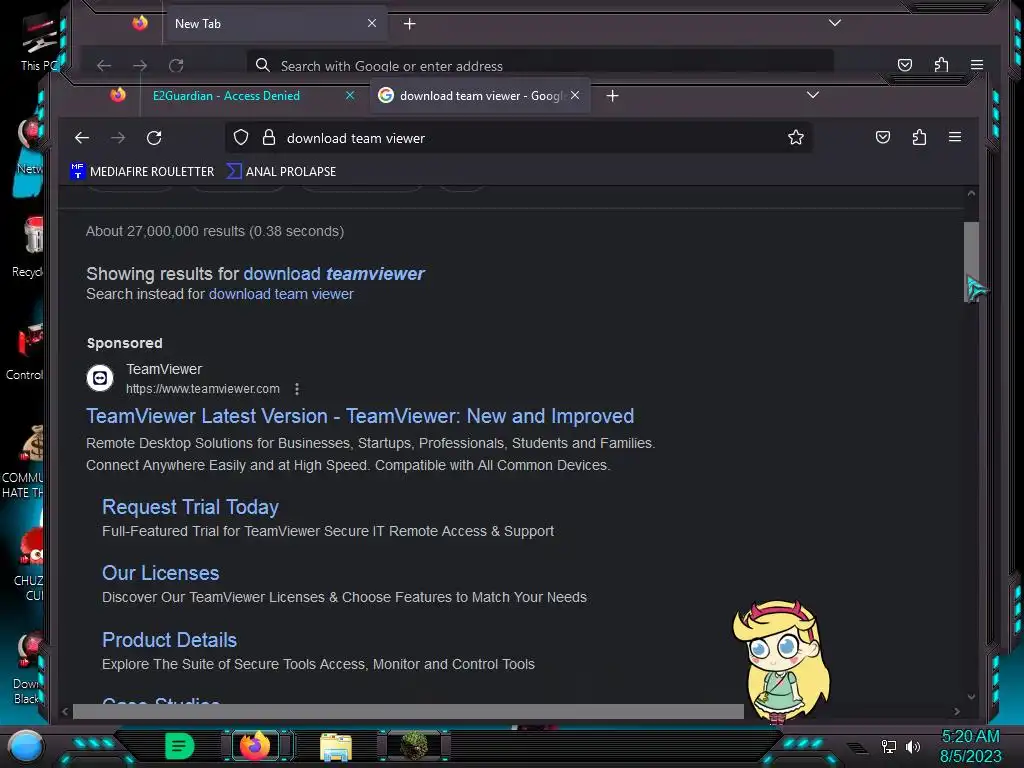This screenshot has height=768, width=1024.
Task: Open the hamburger menu in front window
Action: click(955, 137)
